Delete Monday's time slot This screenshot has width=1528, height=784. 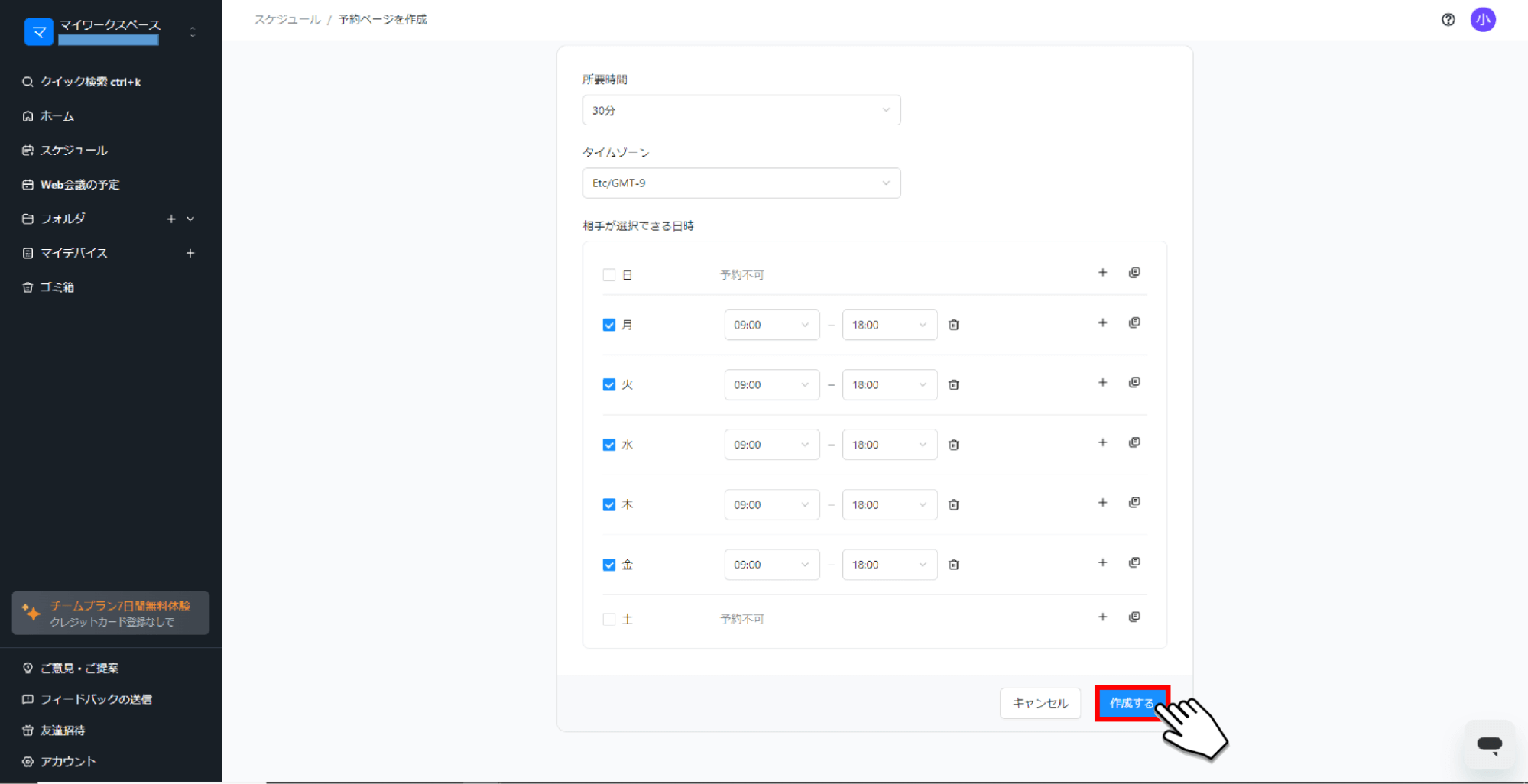(953, 325)
